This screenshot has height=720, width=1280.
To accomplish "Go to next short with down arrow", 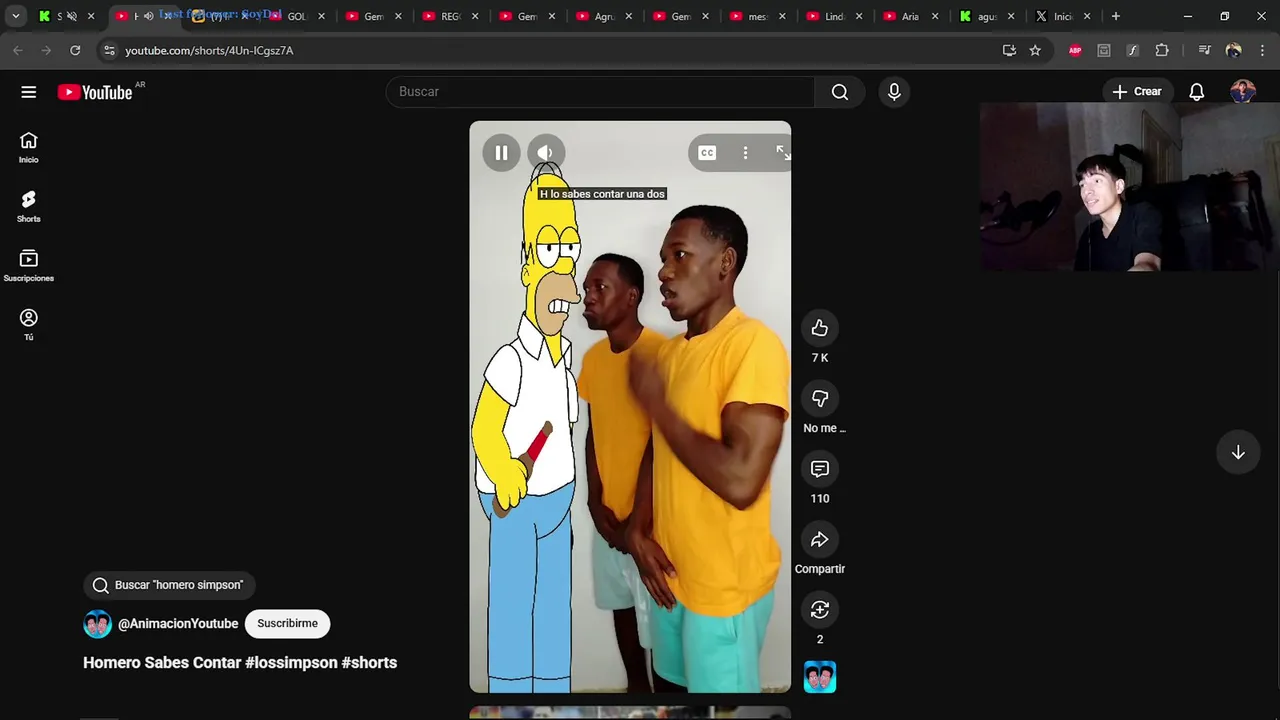I will click(x=1238, y=452).
